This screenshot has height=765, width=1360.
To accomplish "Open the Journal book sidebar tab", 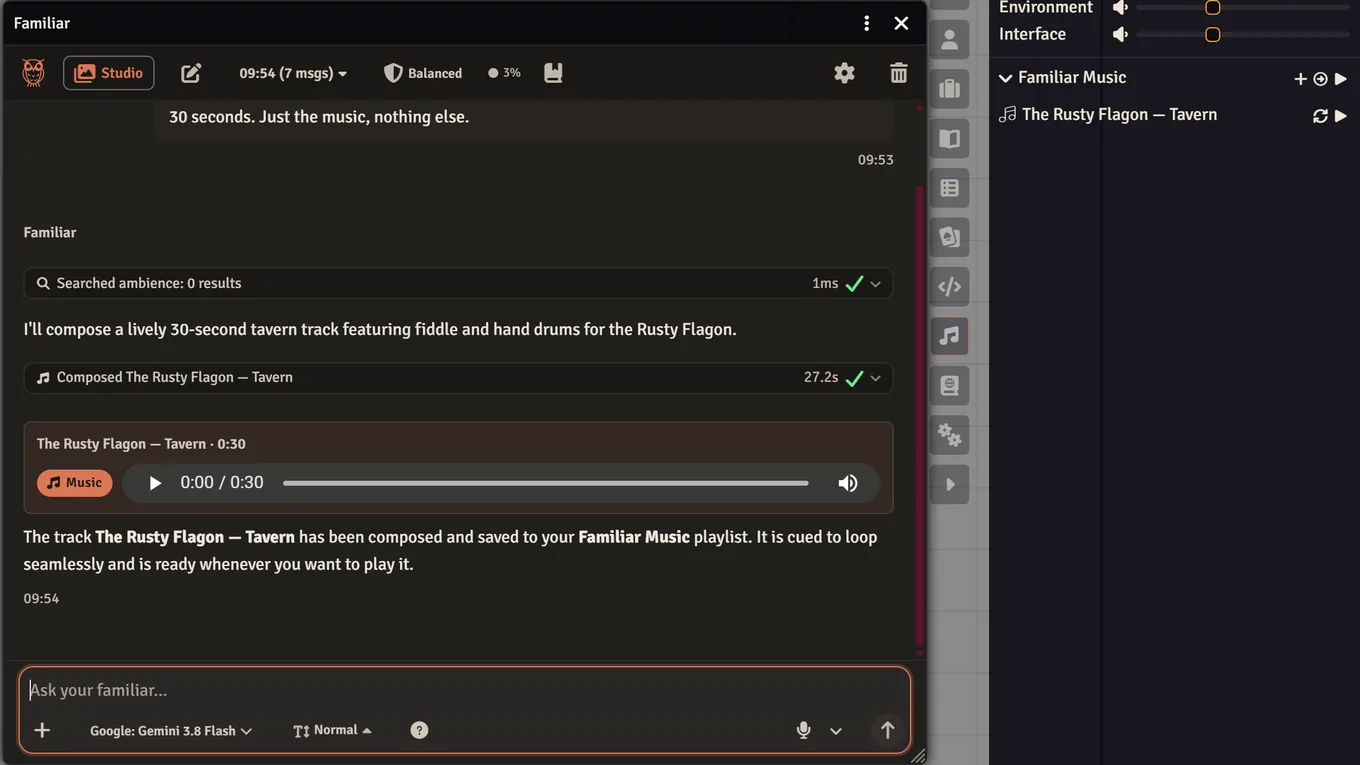I will tap(950, 138).
